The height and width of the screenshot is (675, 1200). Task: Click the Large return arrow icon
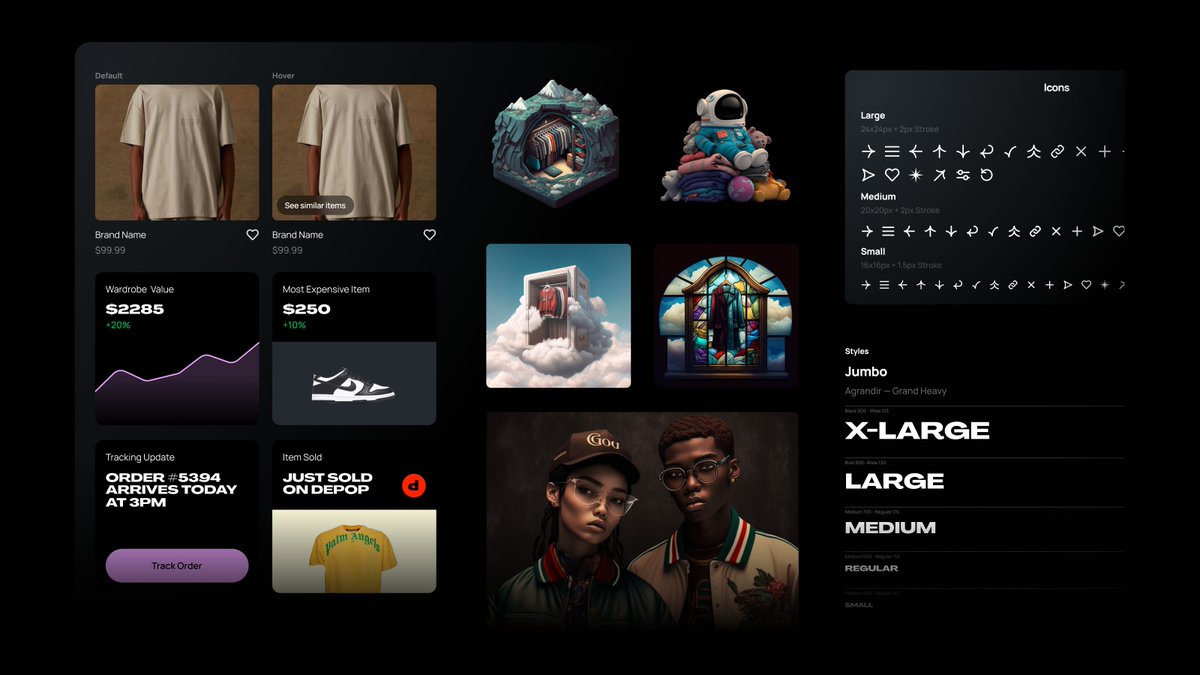pyautogui.click(x=987, y=152)
